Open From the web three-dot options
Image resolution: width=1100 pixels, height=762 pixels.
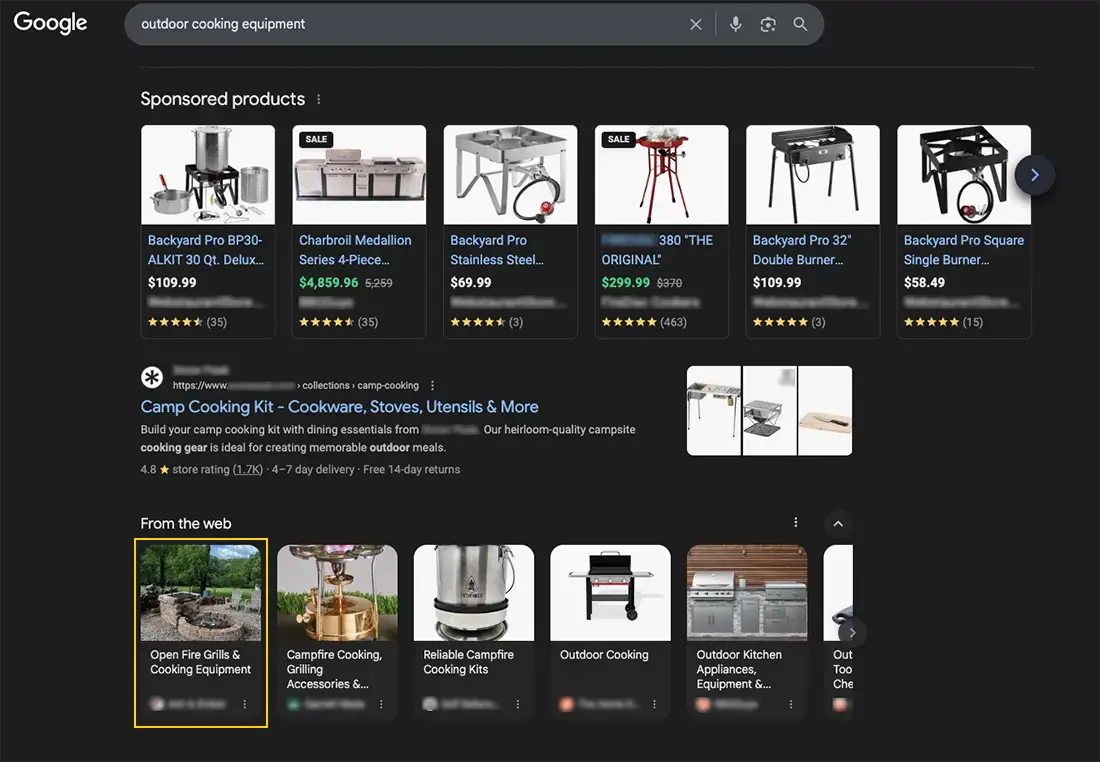click(x=796, y=522)
